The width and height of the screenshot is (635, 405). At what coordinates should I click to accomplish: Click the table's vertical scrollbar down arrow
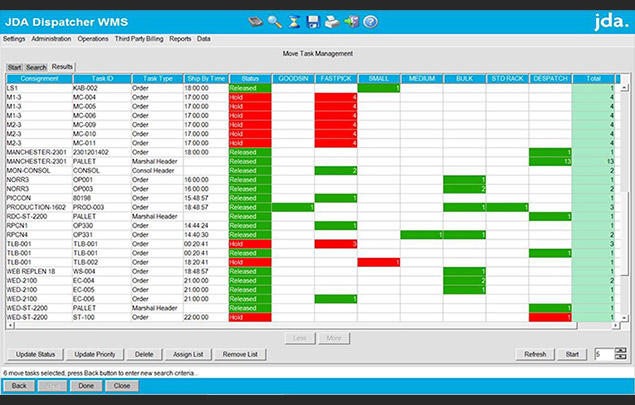(x=624, y=318)
